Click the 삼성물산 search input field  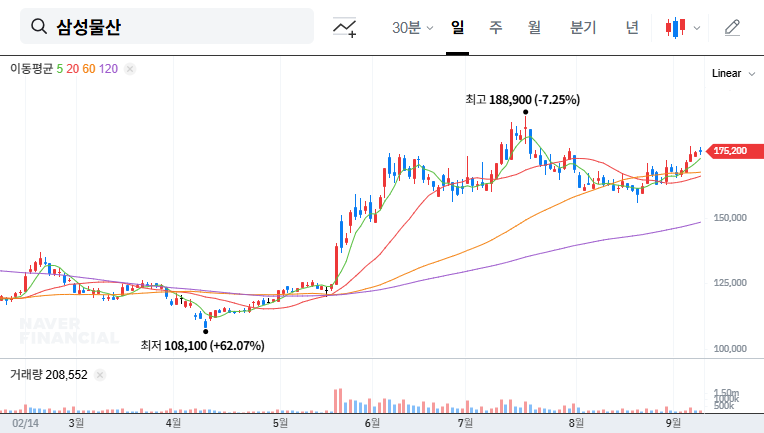167,26
